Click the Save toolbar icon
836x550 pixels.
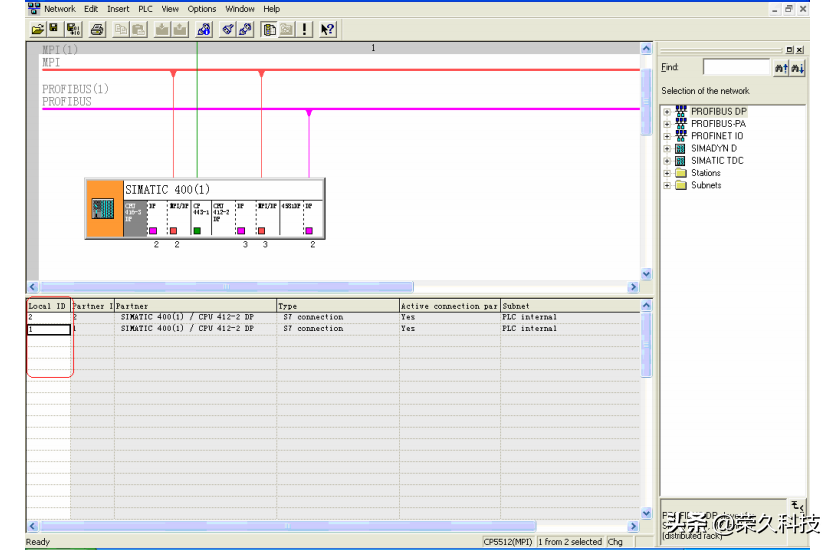click(x=54, y=29)
